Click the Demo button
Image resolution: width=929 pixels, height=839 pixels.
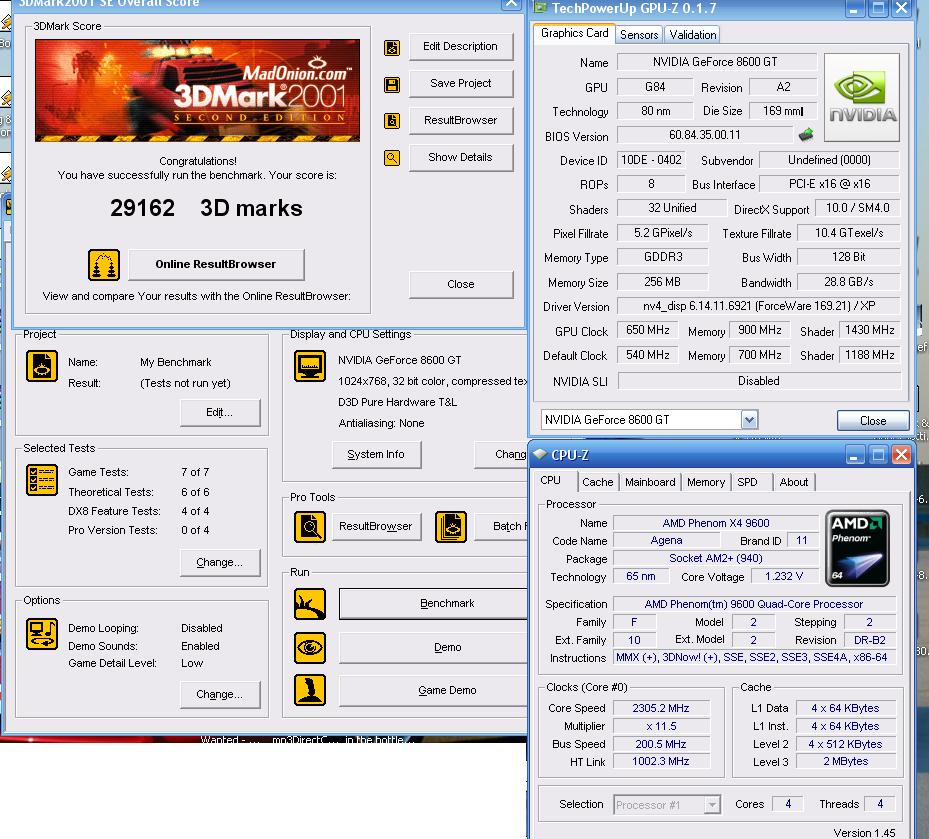point(433,648)
